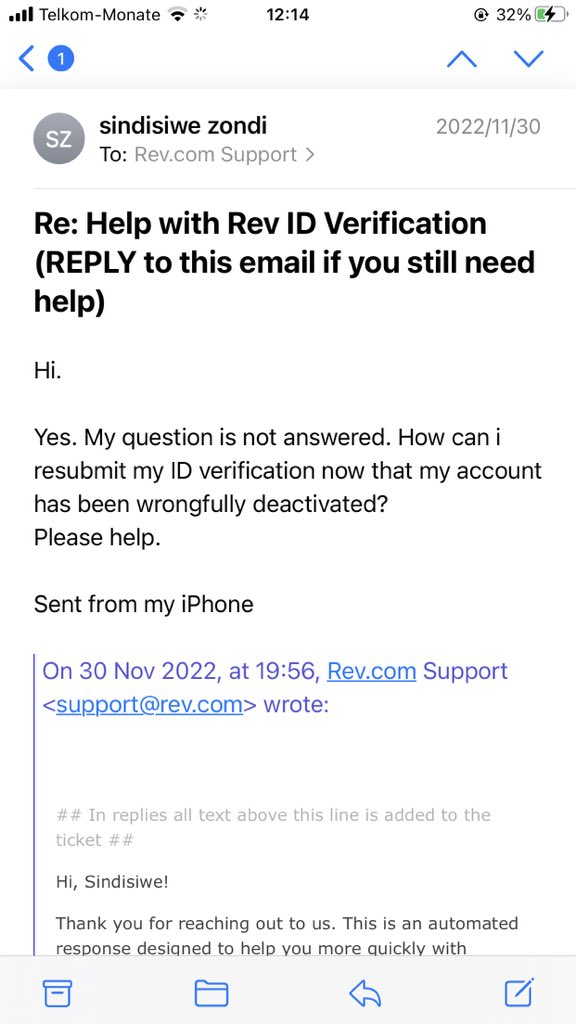Tap the reply arrow icon
The height and width of the screenshot is (1024, 576).
365,993
